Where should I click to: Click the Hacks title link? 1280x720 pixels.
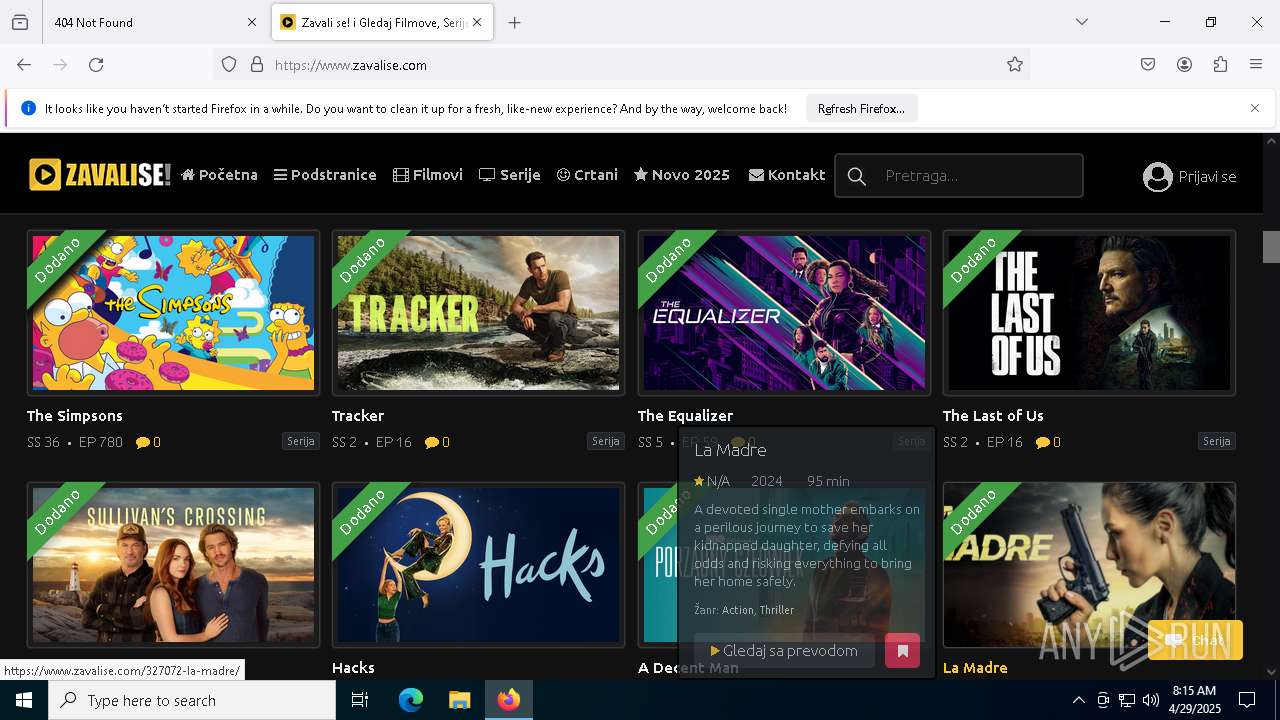click(353, 668)
